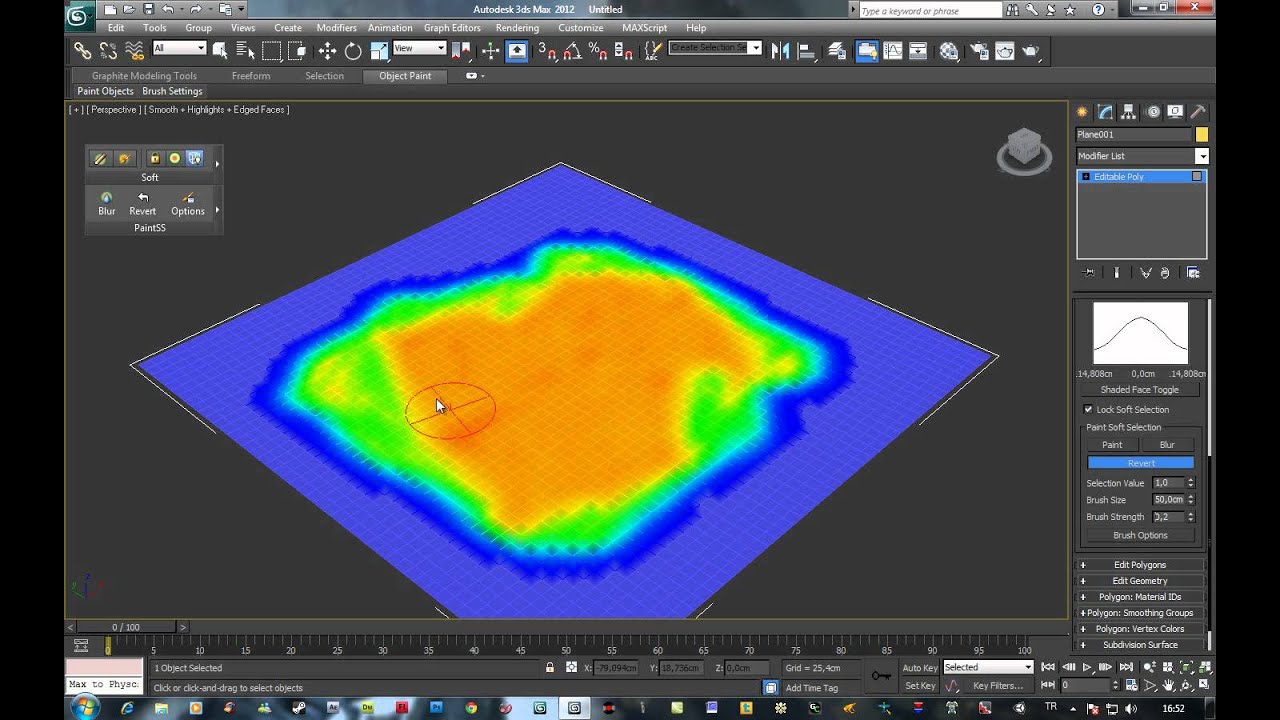Switch to the Display command panel

(1176, 112)
